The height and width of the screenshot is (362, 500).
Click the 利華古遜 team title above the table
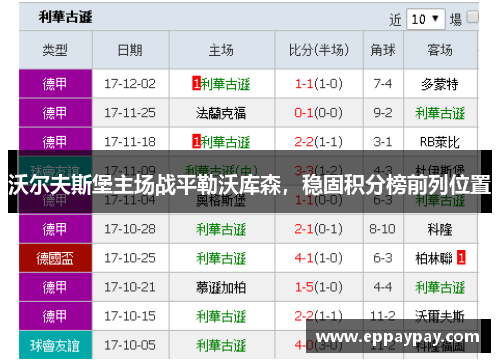point(65,17)
